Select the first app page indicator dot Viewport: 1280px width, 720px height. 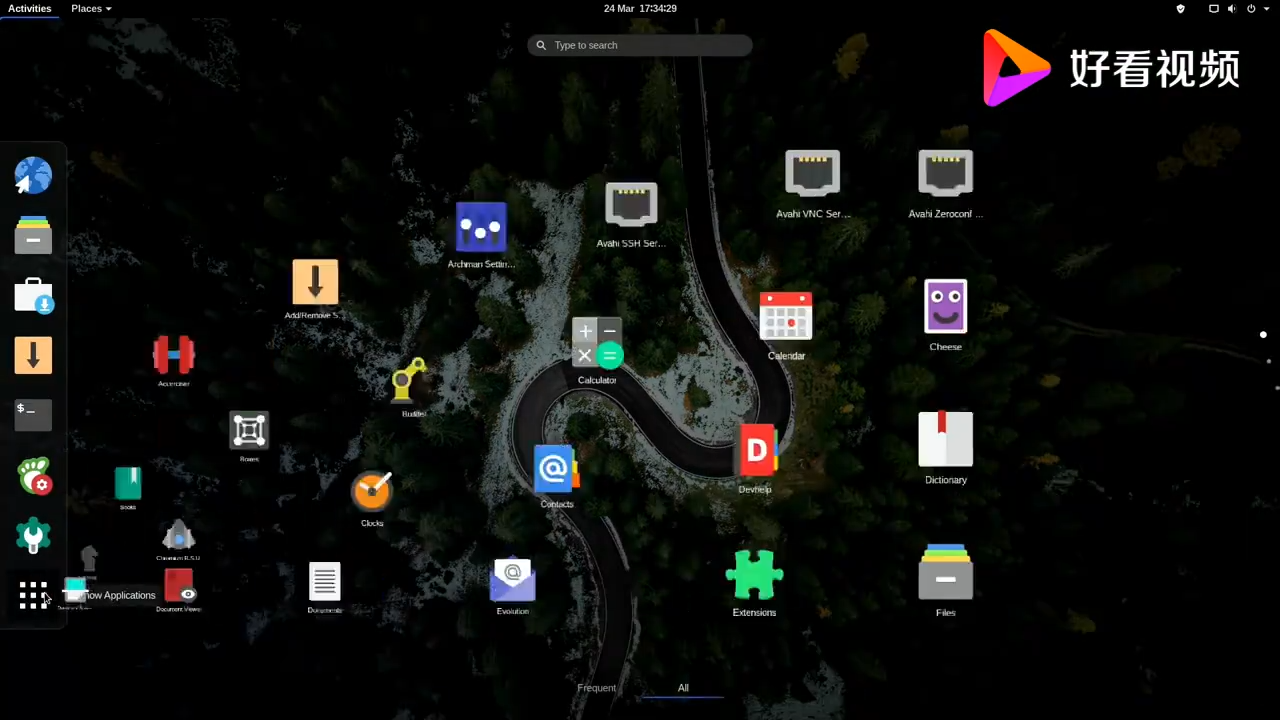(x=1263, y=335)
